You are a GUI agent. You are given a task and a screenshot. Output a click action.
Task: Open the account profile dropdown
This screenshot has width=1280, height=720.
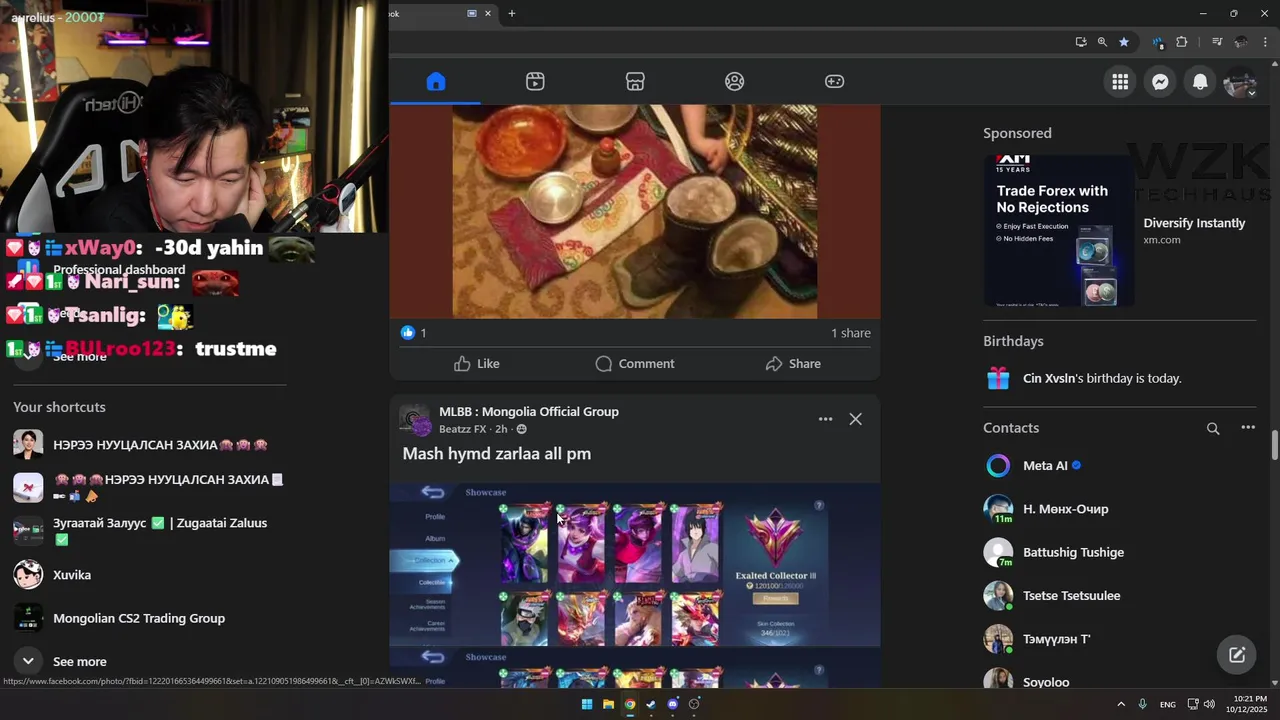(1240, 82)
